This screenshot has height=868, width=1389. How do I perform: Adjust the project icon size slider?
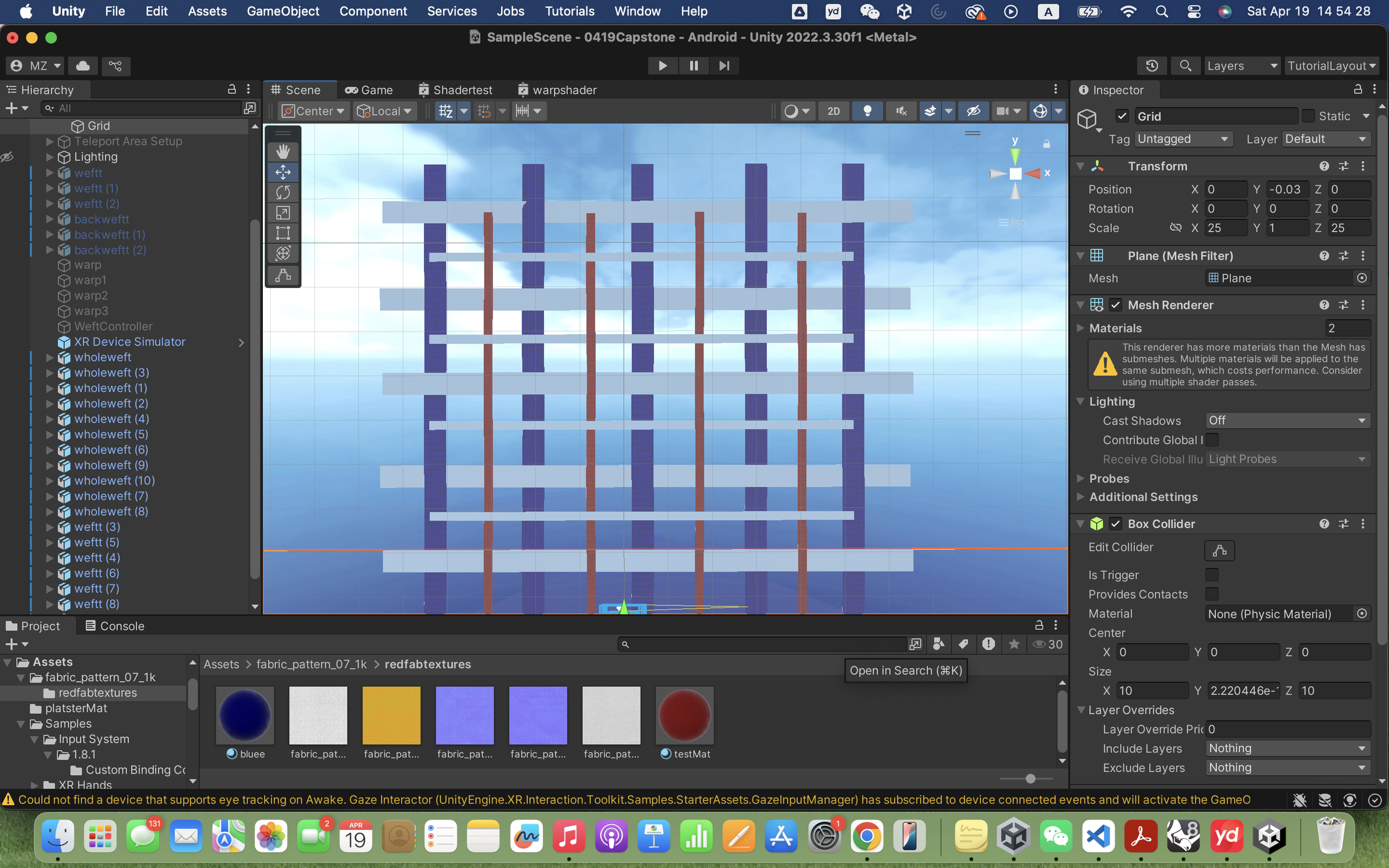click(1030, 779)
